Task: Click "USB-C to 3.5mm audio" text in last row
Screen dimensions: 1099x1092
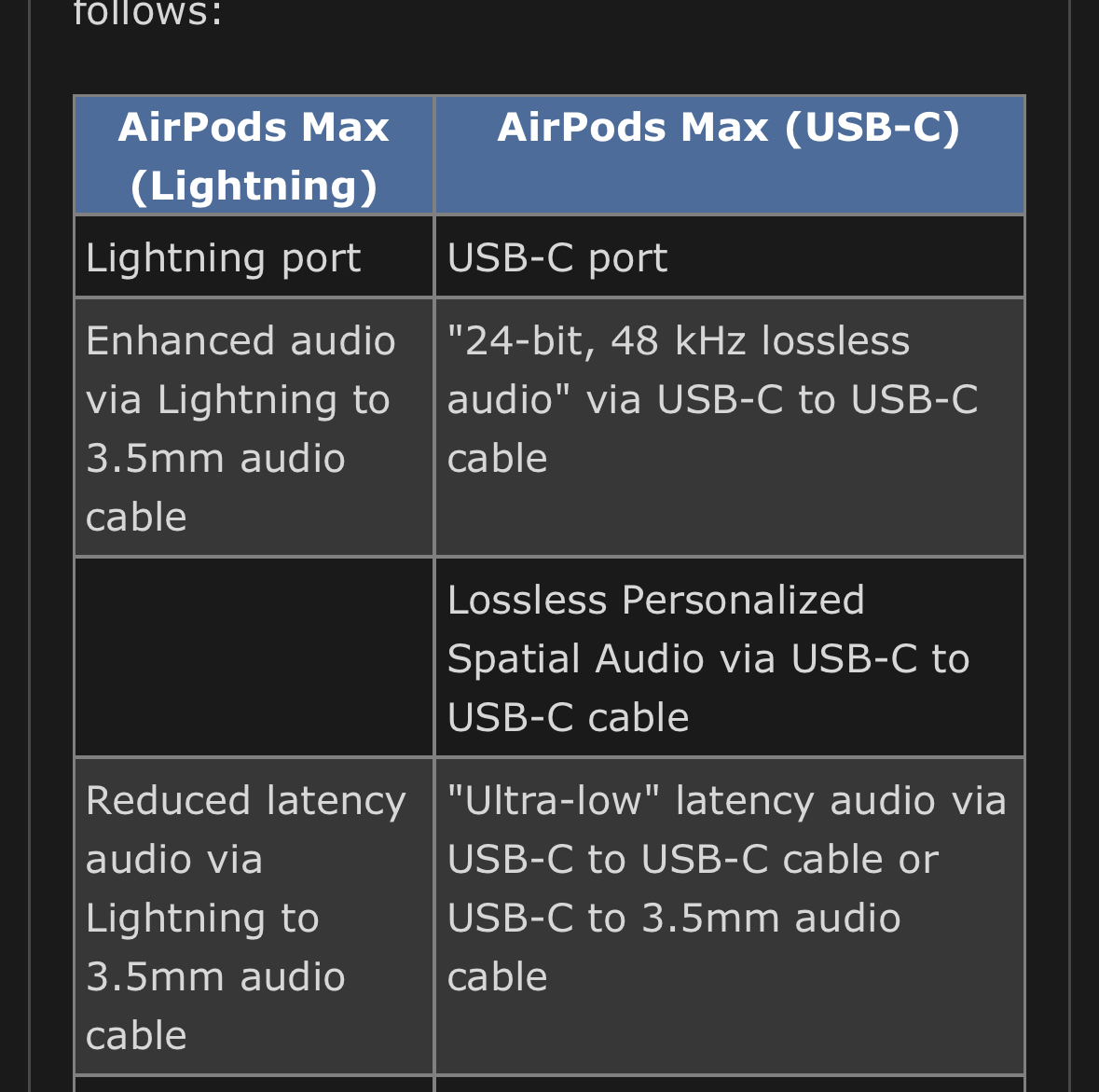Action: click(673, 919)
